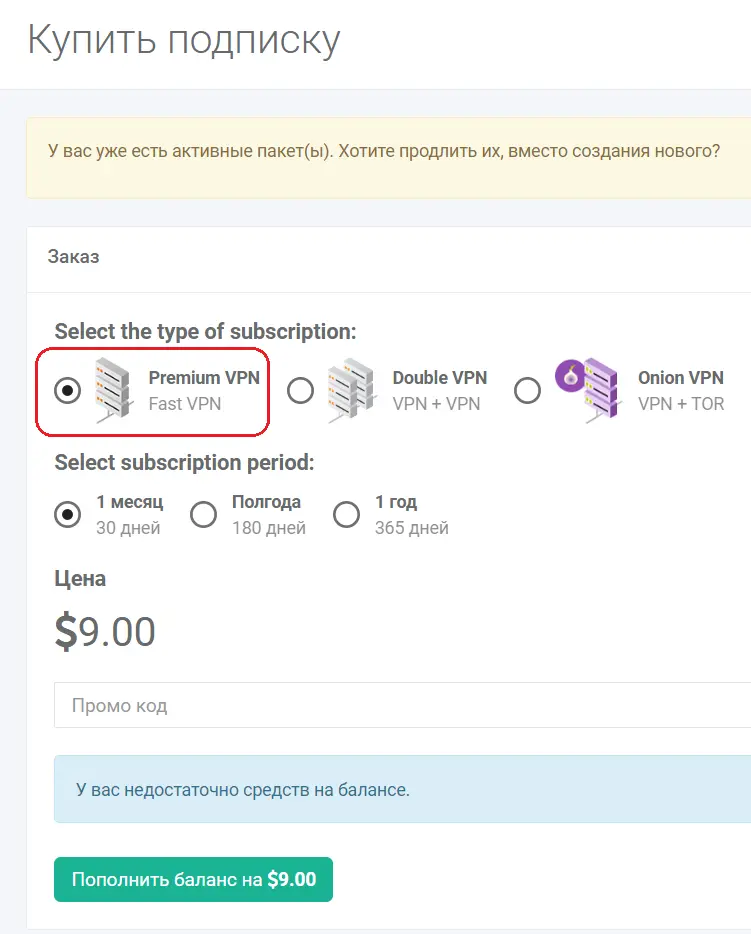The height and width of the screenshot is (934, 751).
Task: Click the Premium VPN label text
Action: 204,378
